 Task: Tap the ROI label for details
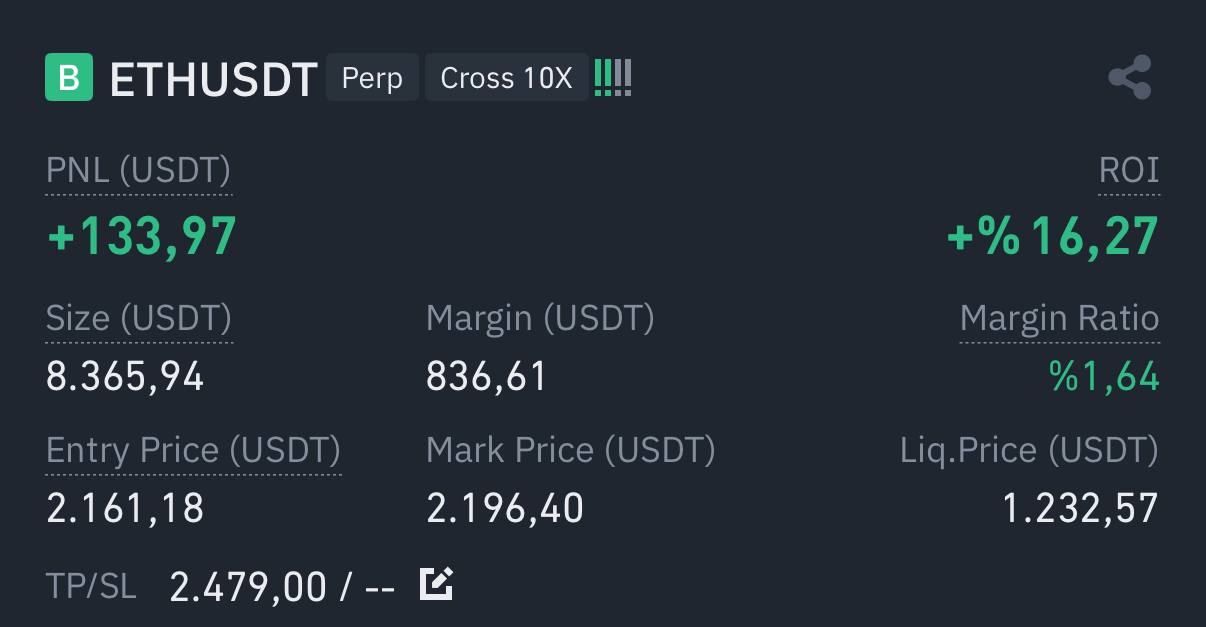(x=1129, y=170)
